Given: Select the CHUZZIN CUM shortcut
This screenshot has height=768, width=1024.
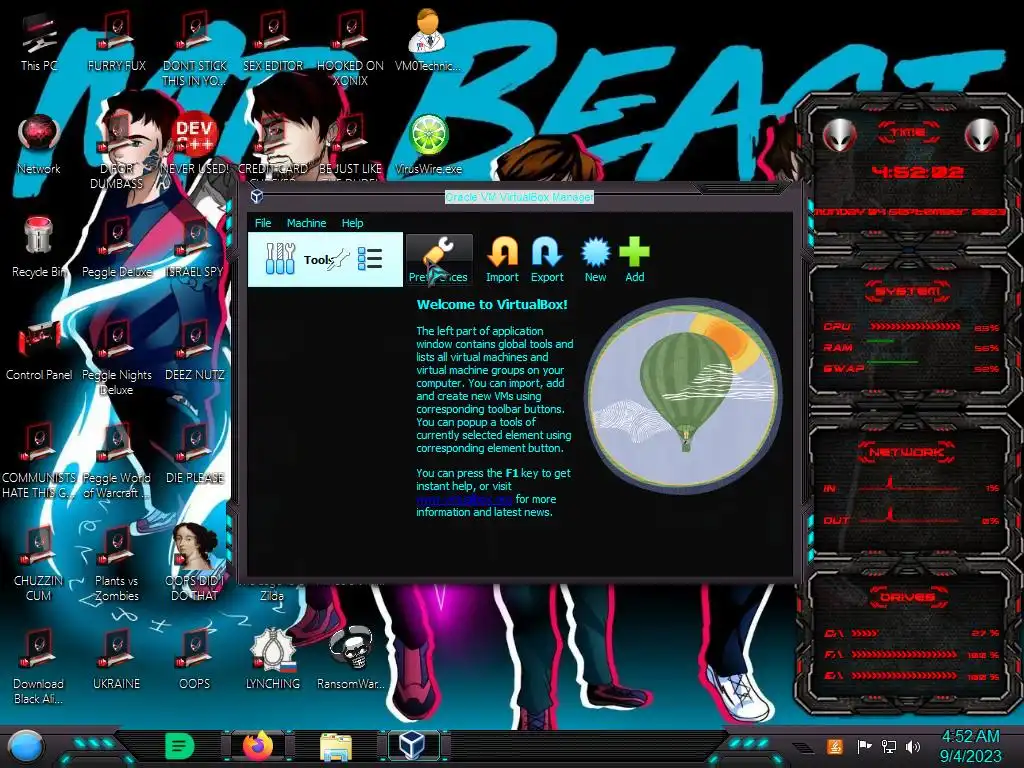Looking at the screenshot, I should (x=39, y=563).
